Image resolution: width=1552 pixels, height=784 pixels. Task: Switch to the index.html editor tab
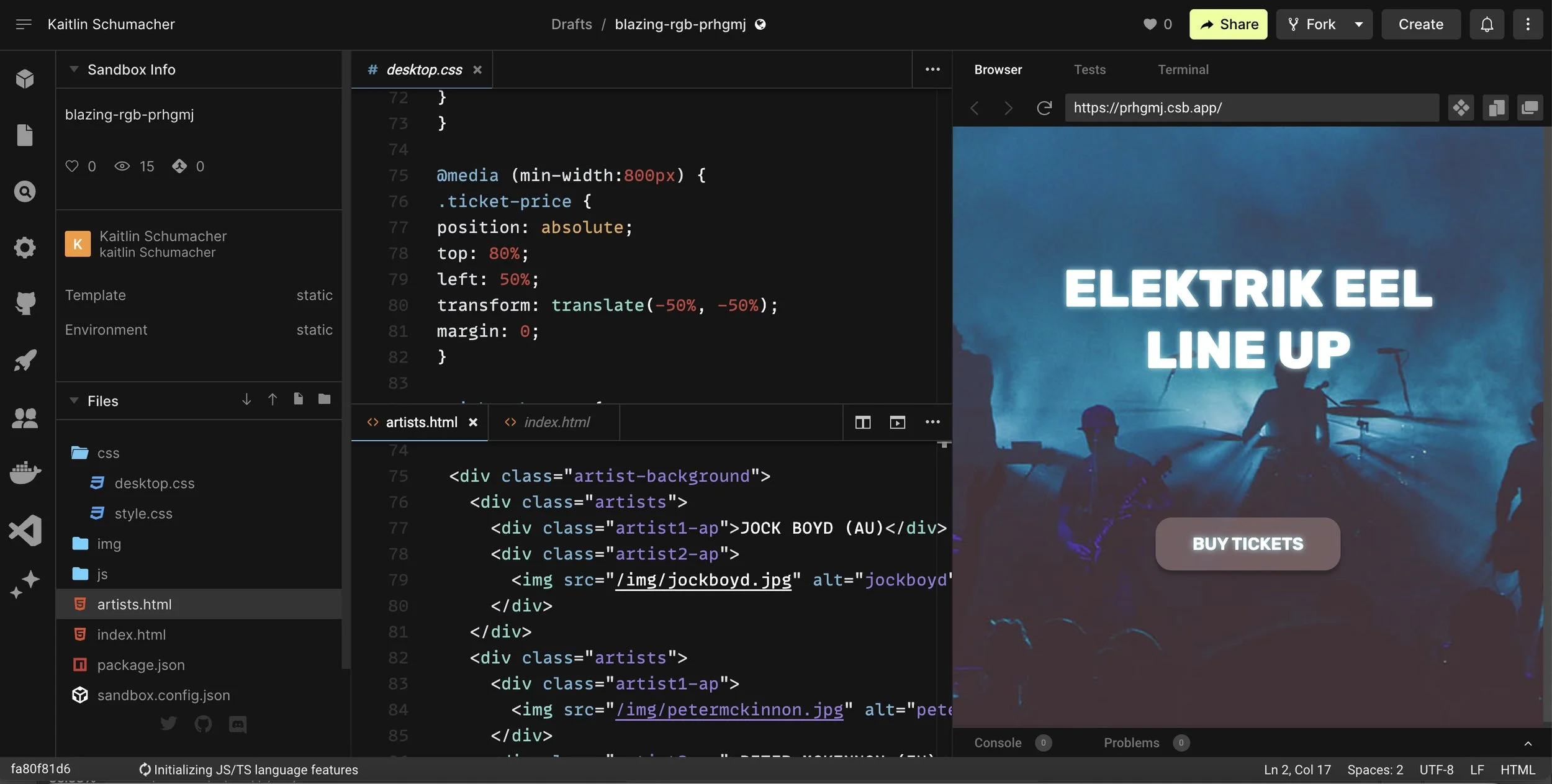coord(556,423)
